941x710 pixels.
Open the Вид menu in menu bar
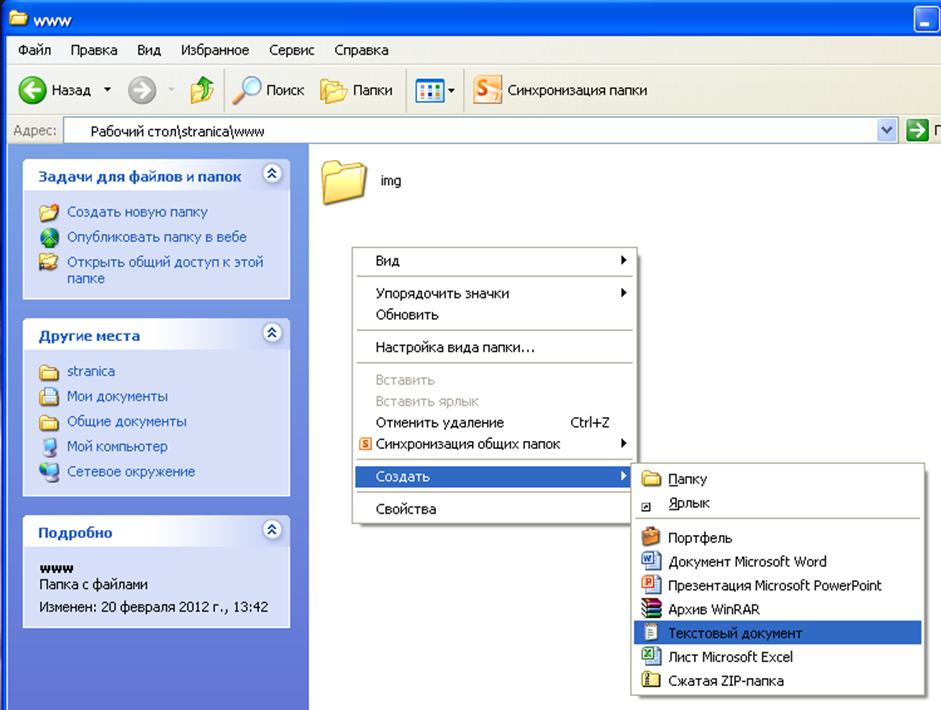click(x=148, y=50)
